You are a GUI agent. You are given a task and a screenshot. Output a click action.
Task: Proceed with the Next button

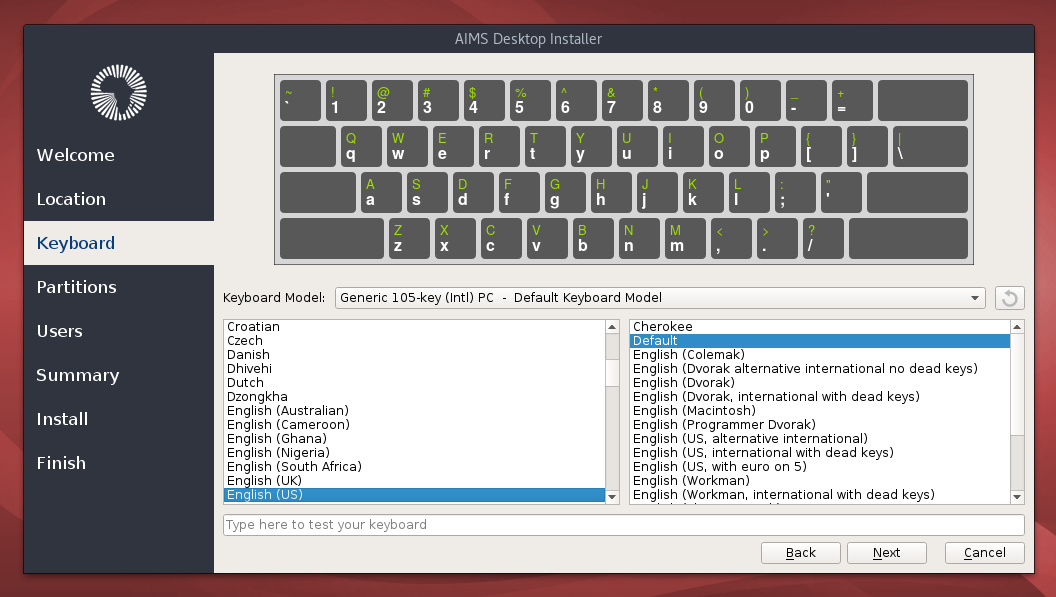[886, 553]
